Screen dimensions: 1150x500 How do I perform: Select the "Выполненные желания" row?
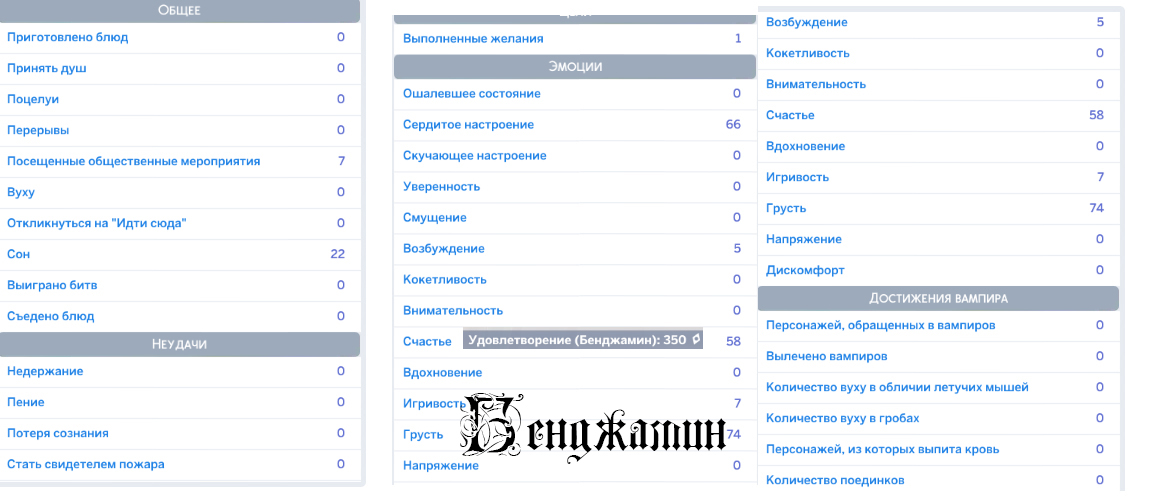pyautogui.click(x=574, y=39)
